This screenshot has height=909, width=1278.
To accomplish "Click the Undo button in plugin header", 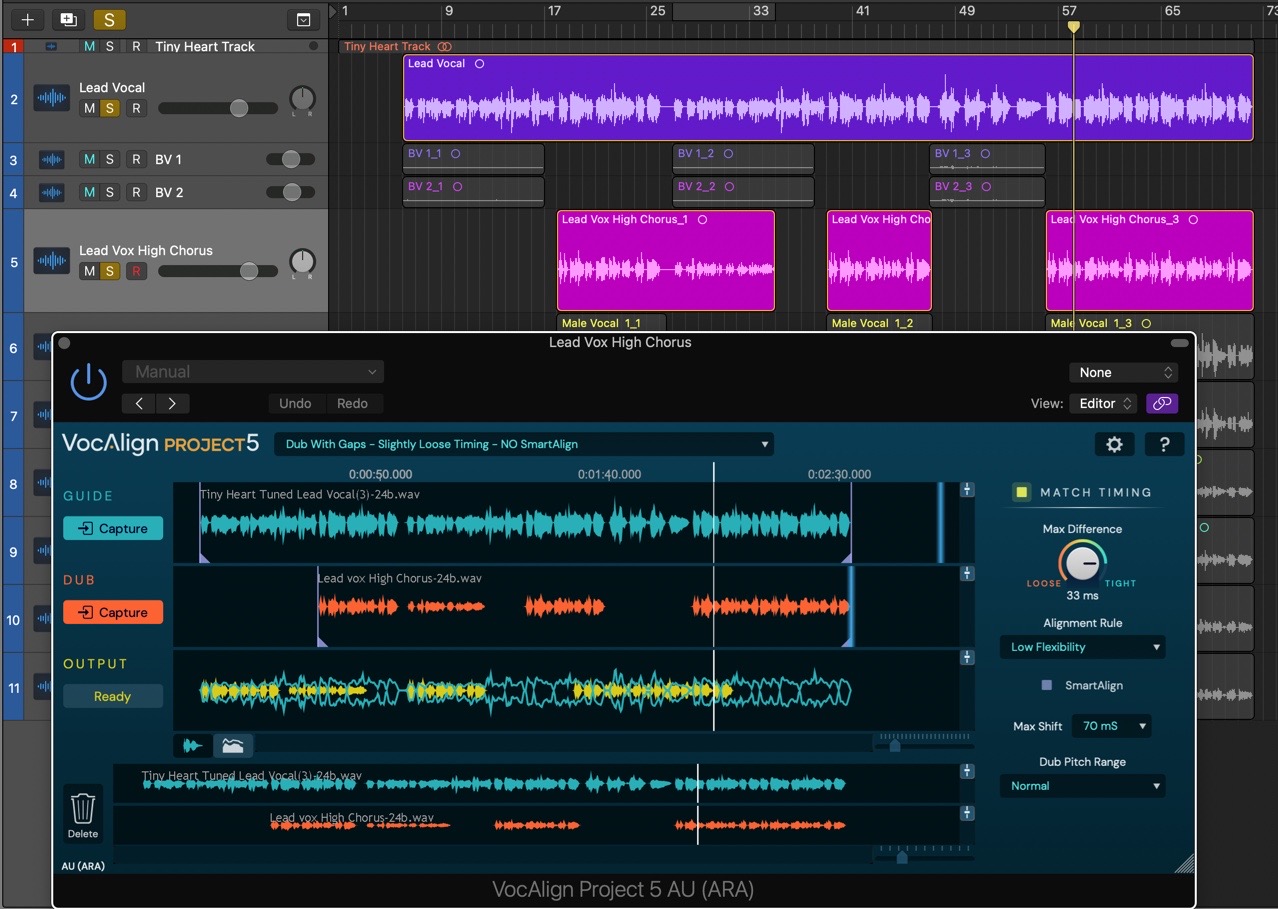I will coord(295,403).
